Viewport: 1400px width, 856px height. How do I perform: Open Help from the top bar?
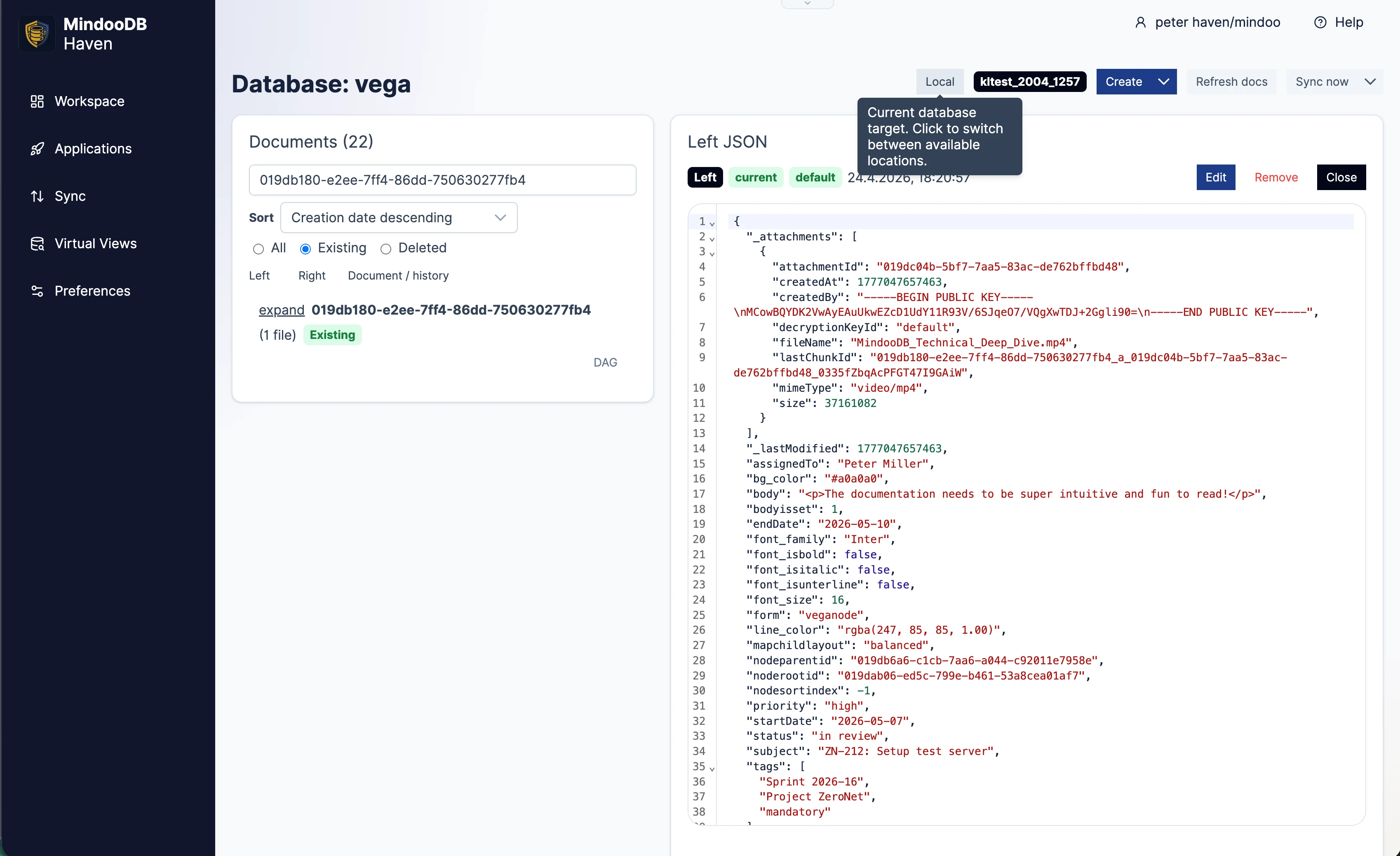coord(1348,22)
